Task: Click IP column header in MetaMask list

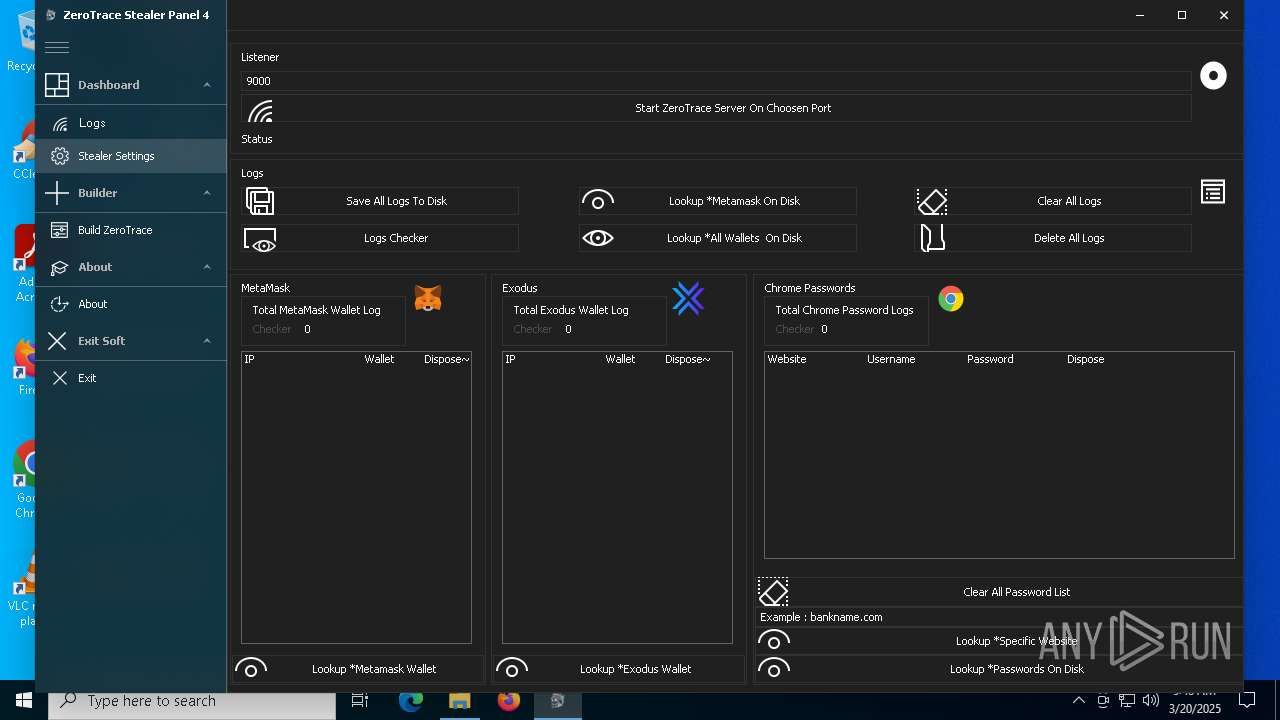Action: click(x=249, y=359)
